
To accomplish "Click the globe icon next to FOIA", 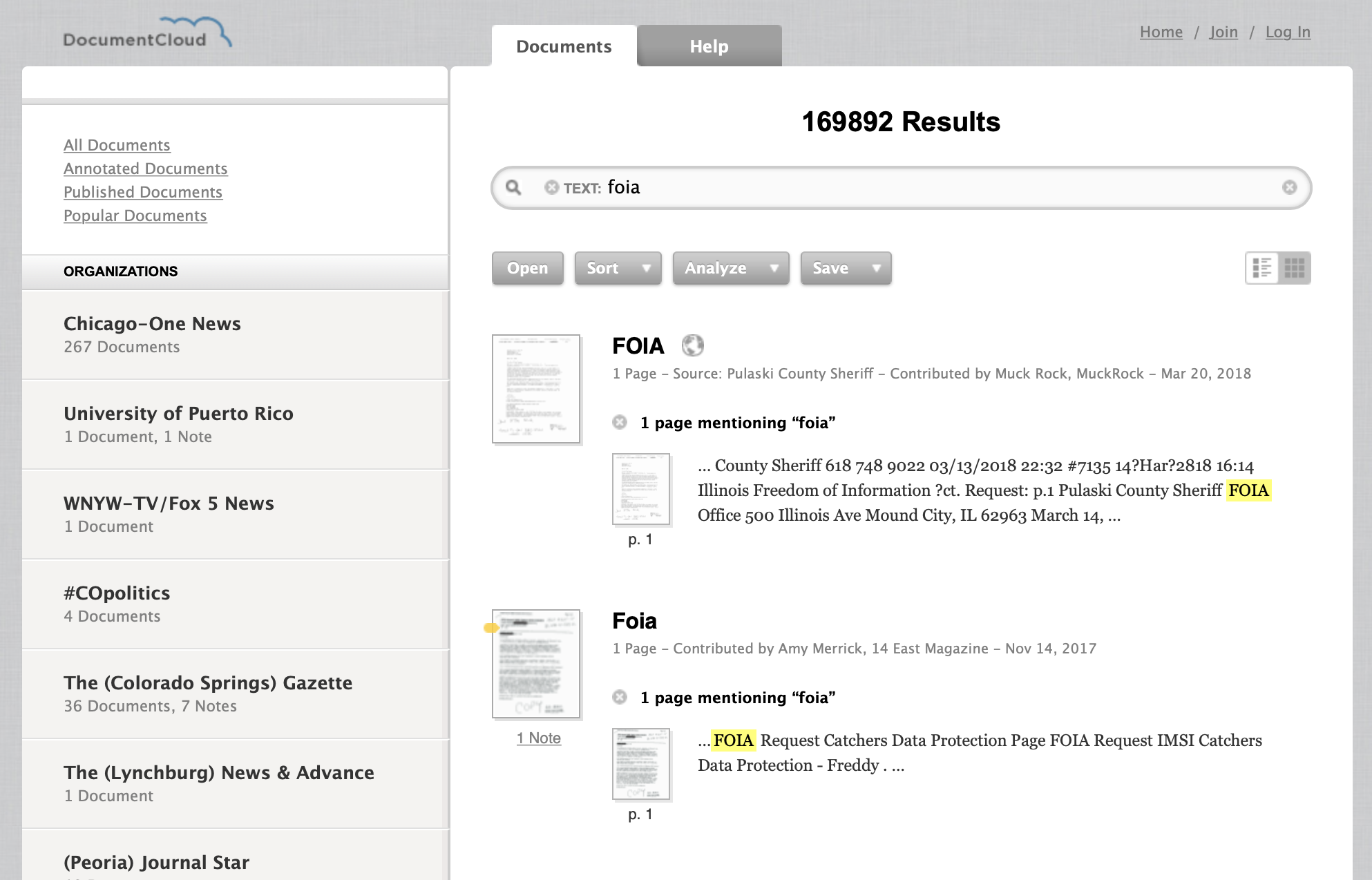I will pyautogui.click(x=692, y=345).
